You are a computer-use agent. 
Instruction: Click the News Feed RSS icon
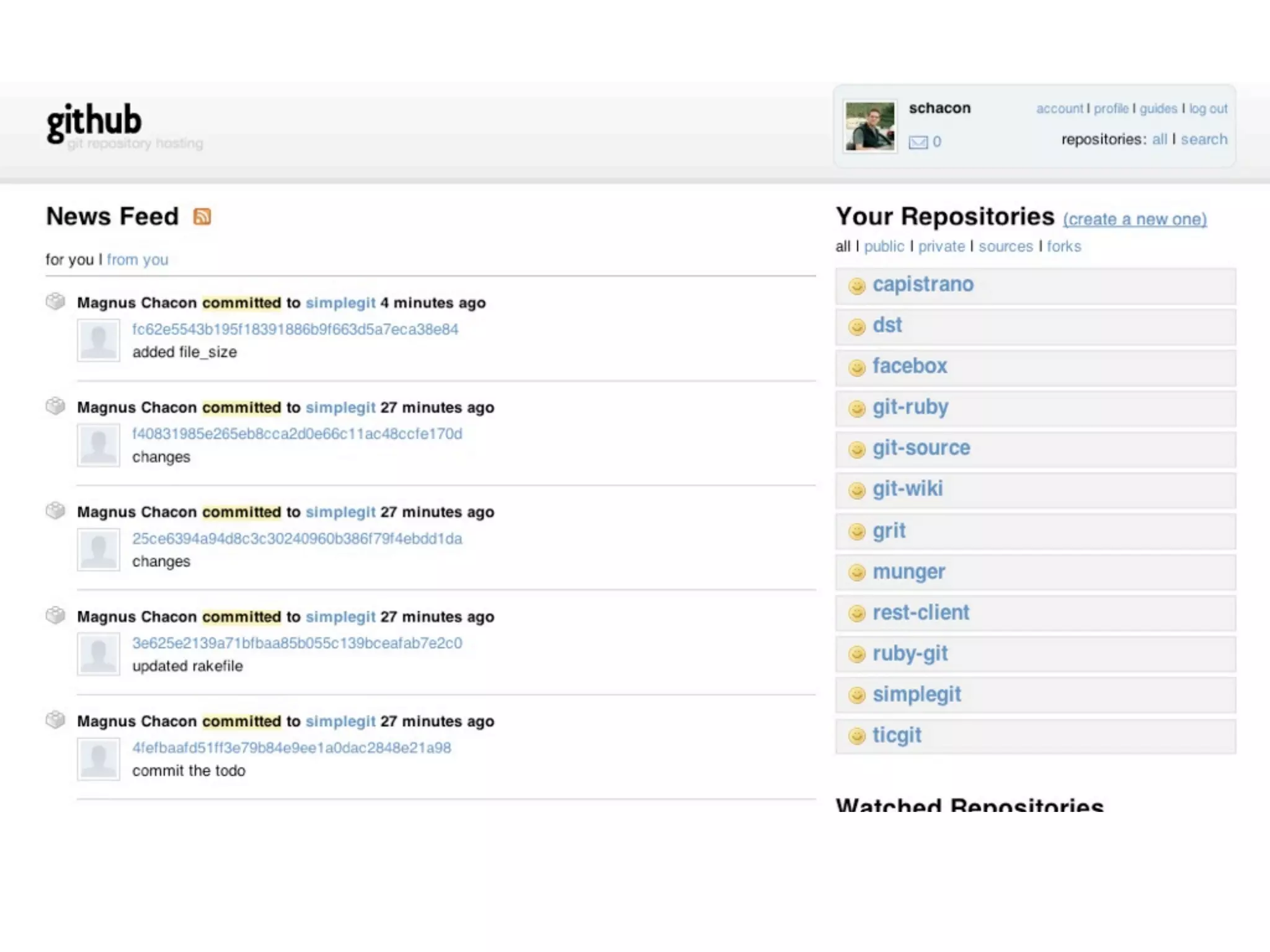click(x=202, y=216)
